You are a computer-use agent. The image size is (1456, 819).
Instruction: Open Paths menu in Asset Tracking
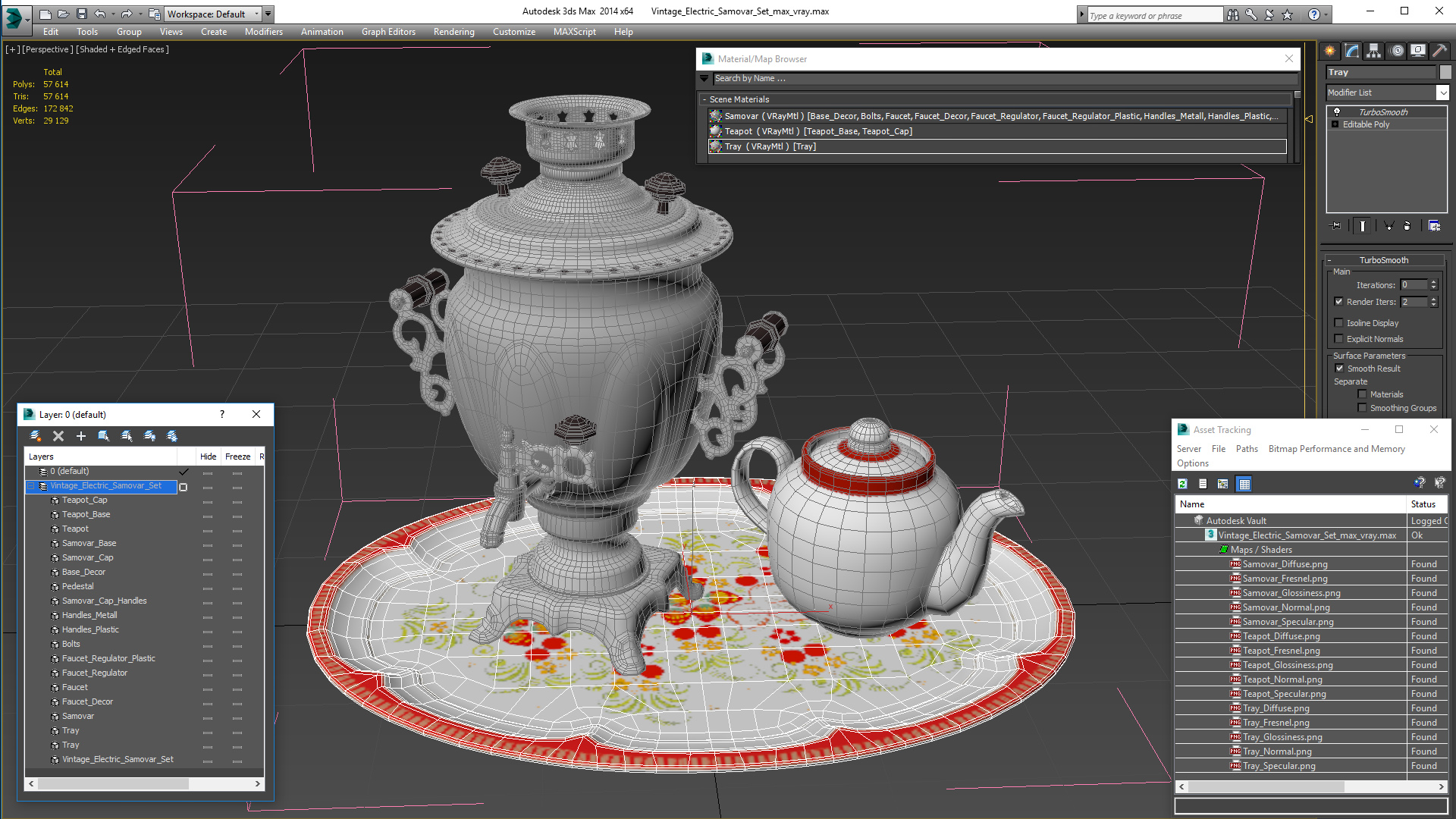click(x=1246, y=449)
